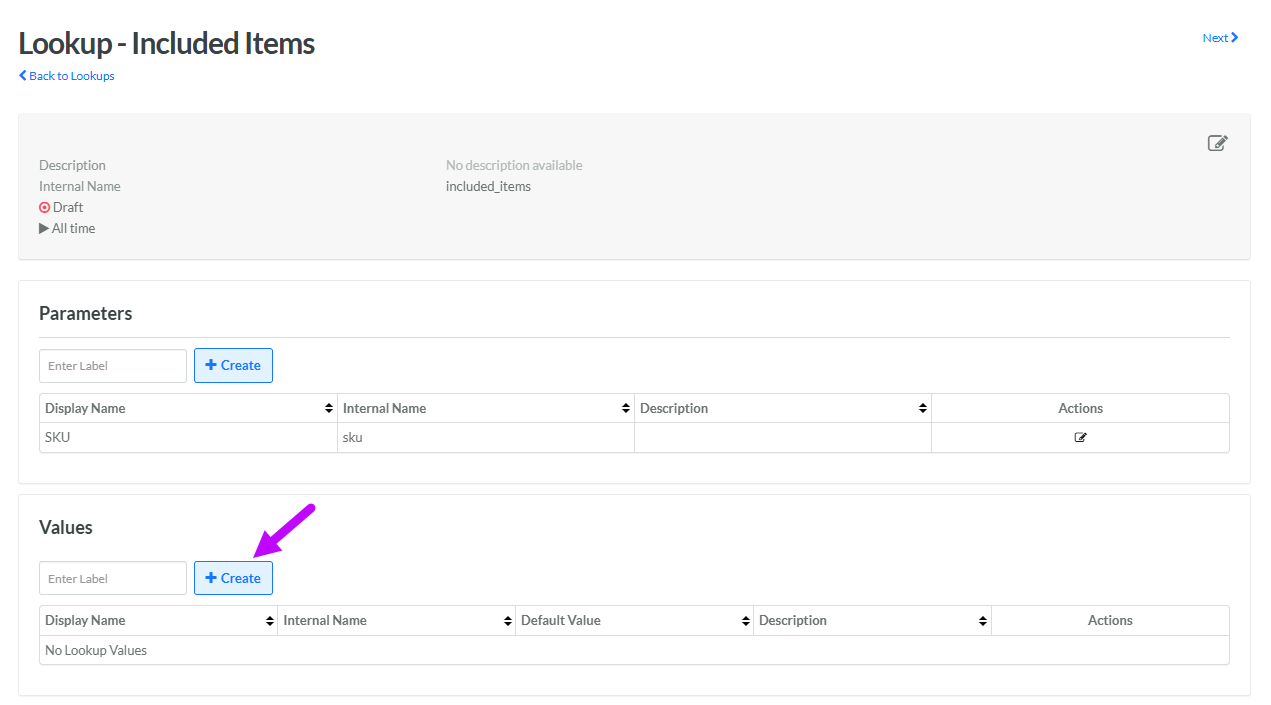Edit the SKU parameter row

(x=1080, y=437)
